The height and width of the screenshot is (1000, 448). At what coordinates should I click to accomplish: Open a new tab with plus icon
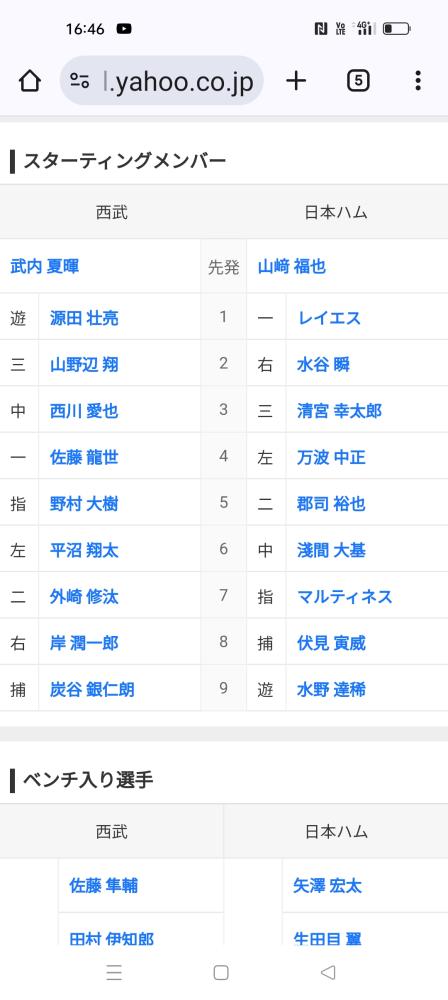pyautogui.click(x=296, y=80)
